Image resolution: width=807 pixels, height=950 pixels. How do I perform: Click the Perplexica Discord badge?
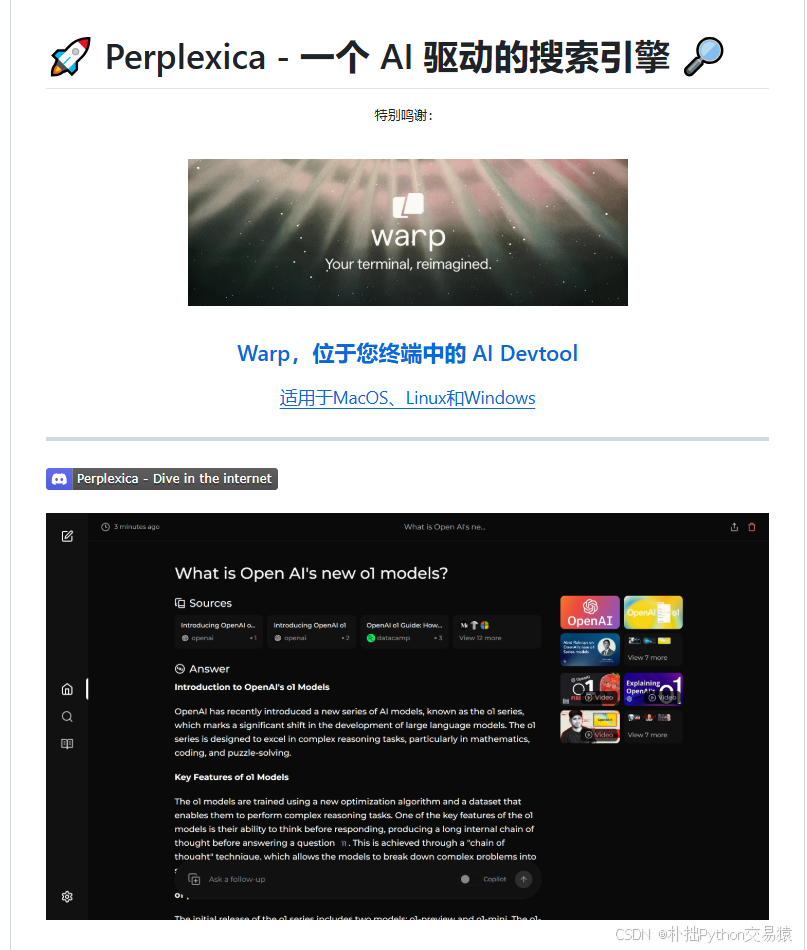161,478
